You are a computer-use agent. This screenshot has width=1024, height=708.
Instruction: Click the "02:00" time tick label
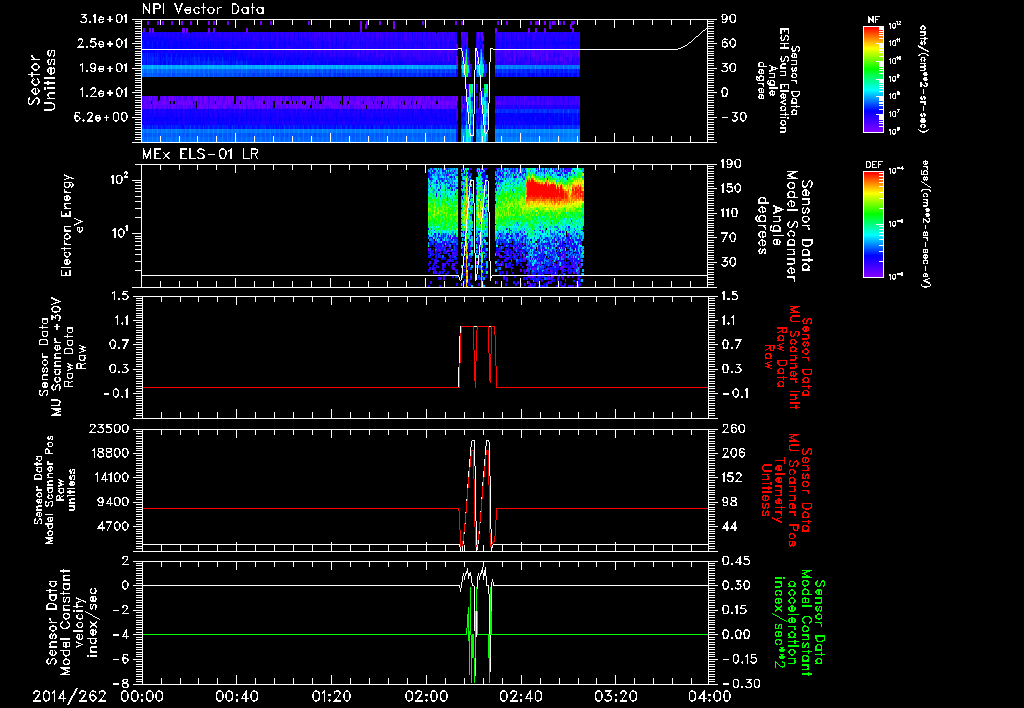[x=426, y=696]
